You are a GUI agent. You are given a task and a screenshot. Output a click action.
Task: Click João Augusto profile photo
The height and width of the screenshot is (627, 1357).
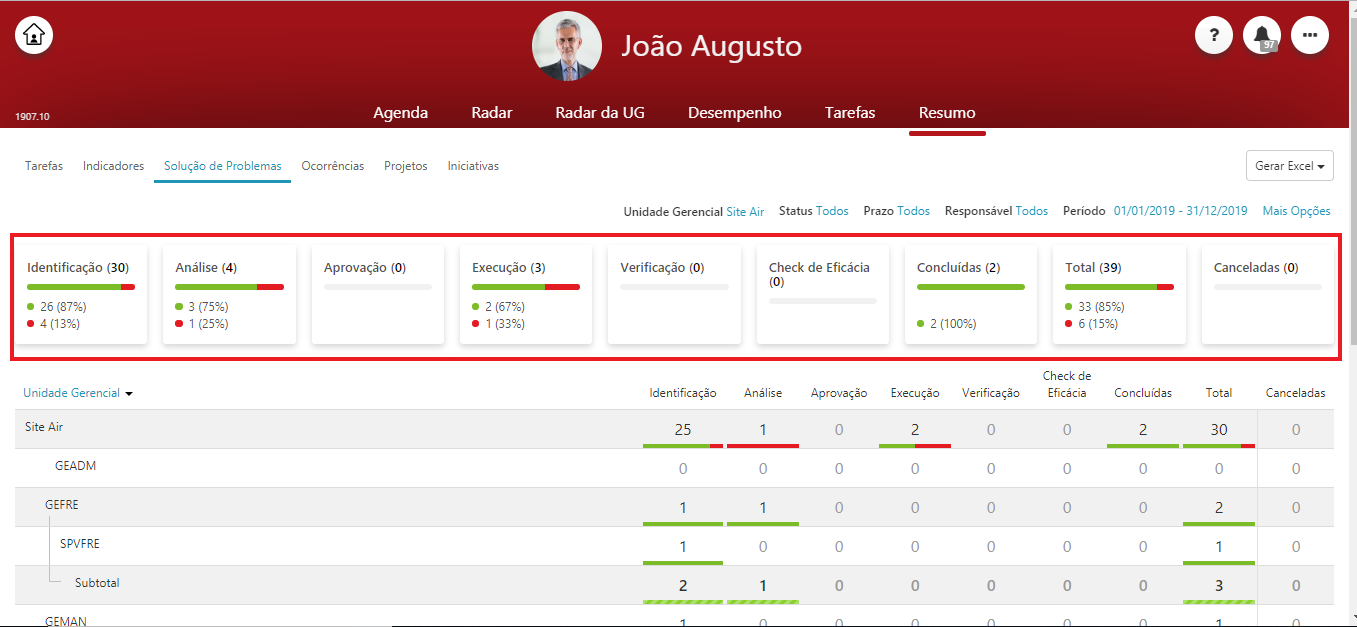pyautogui.click(x=567, y=46)
